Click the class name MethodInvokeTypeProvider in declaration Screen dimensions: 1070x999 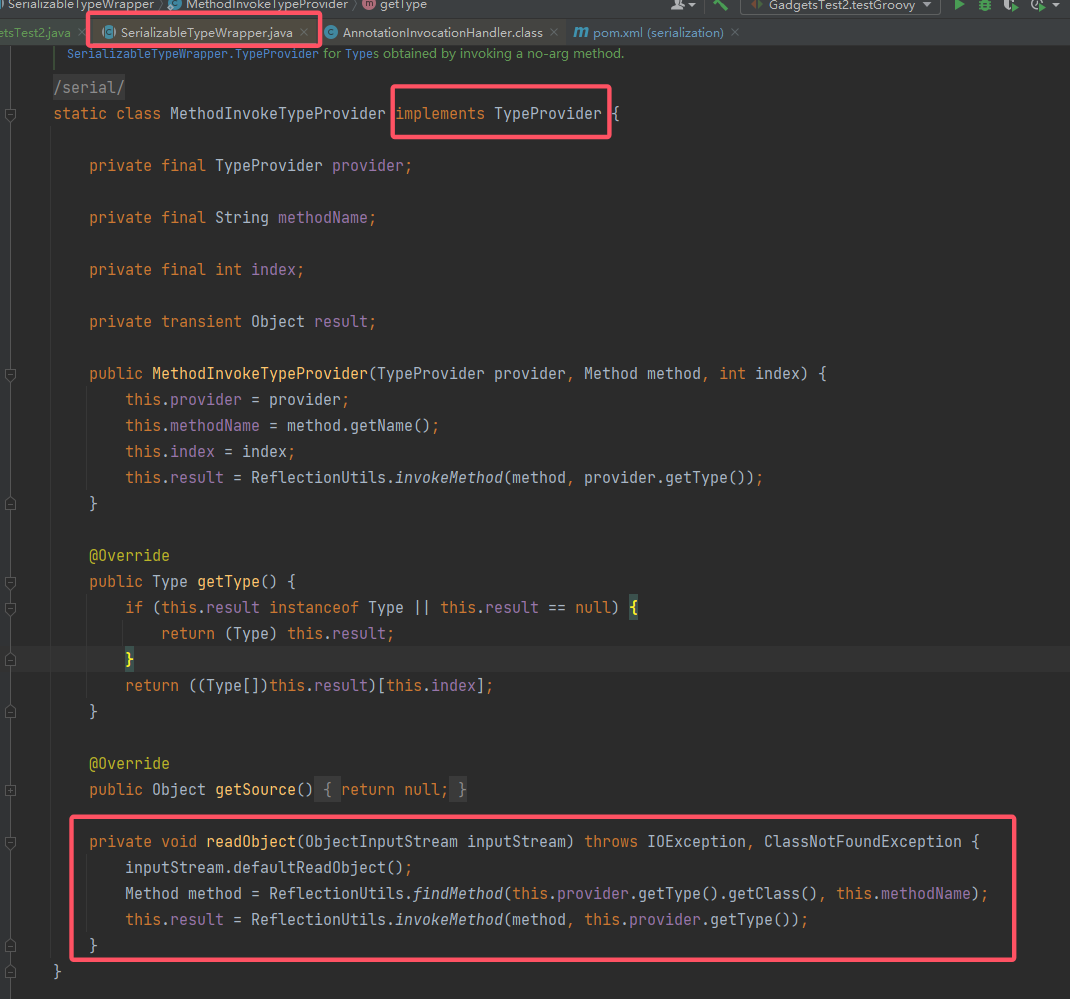pos(277,114)
